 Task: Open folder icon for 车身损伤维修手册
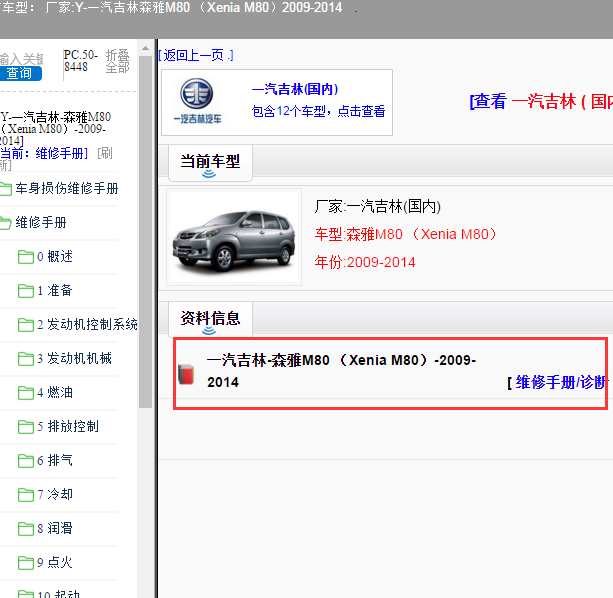pos(5,189)
